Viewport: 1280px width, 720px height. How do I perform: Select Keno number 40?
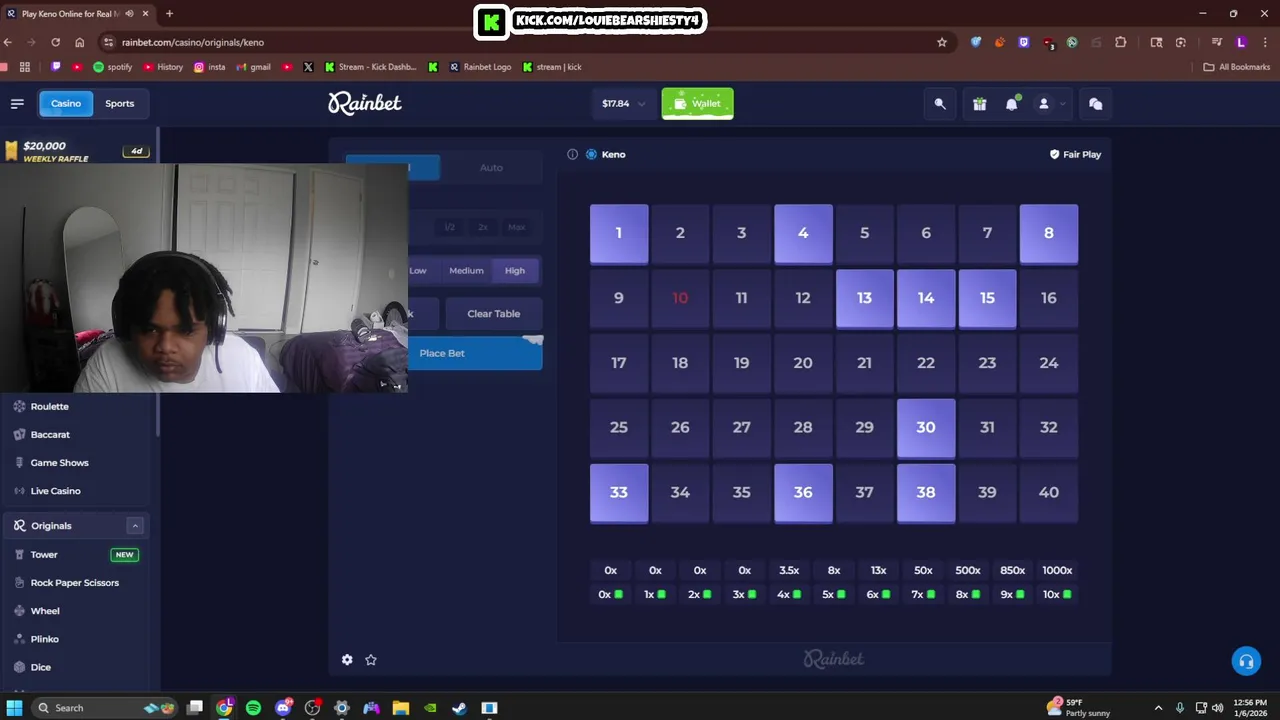coord(1049,492)
